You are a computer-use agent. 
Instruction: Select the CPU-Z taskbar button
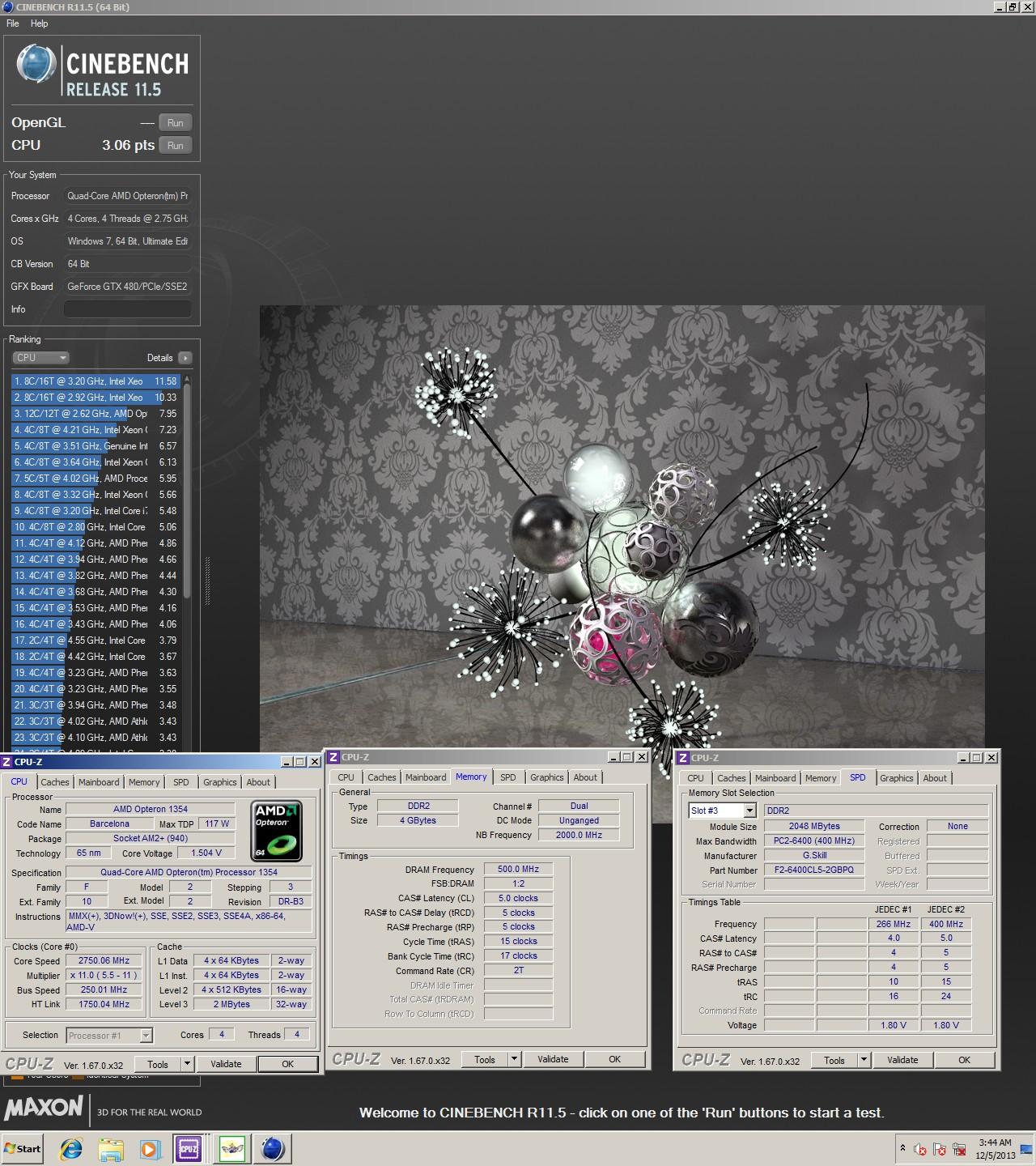(x=189, y=1148)
